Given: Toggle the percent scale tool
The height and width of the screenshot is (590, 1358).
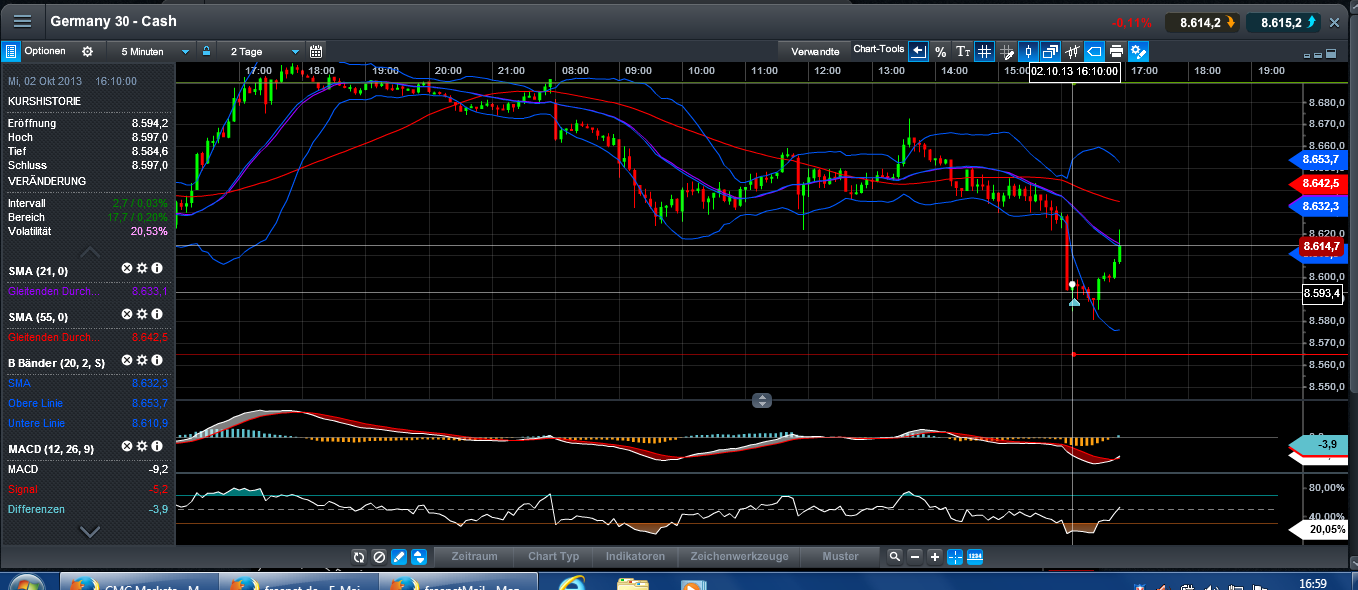Looking at the screenshot, I should click(x=940, y=51).
